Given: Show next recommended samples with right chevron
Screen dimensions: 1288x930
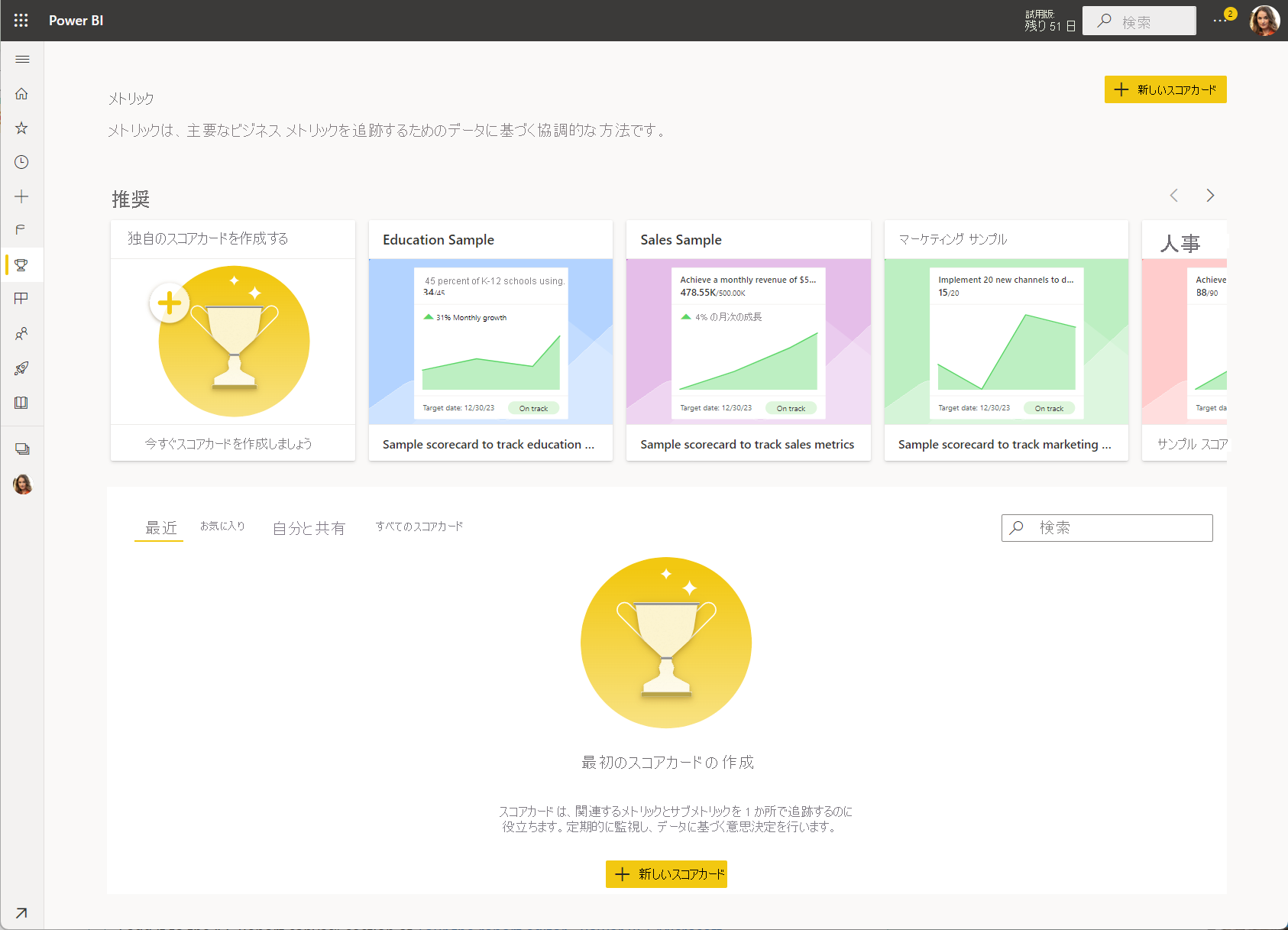Looking at the screenshot, I should pos(1210,196).
